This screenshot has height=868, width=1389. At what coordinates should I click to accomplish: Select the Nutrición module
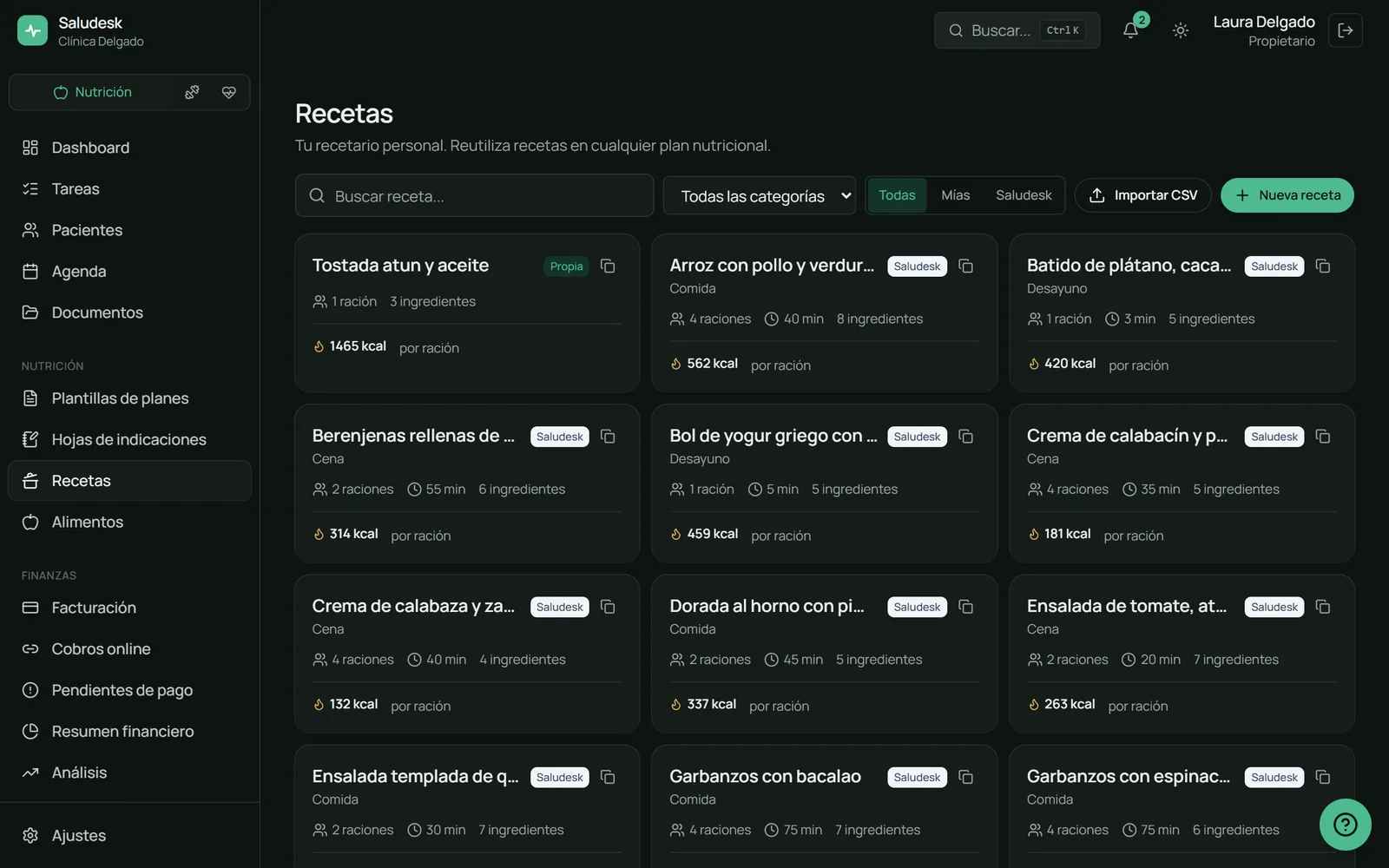pyautogui.click(x=93, y=92)
